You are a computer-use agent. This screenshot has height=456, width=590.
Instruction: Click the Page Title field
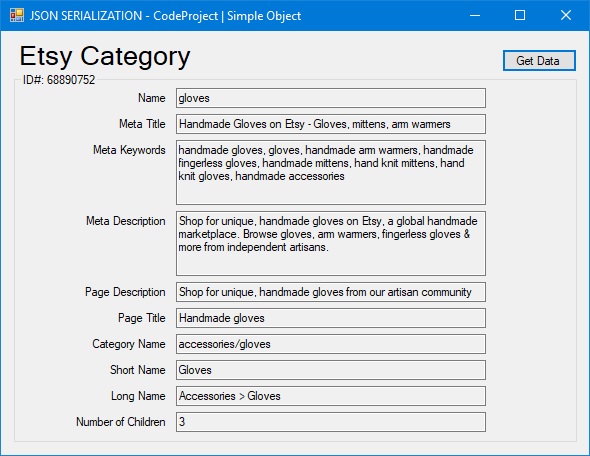331,318
